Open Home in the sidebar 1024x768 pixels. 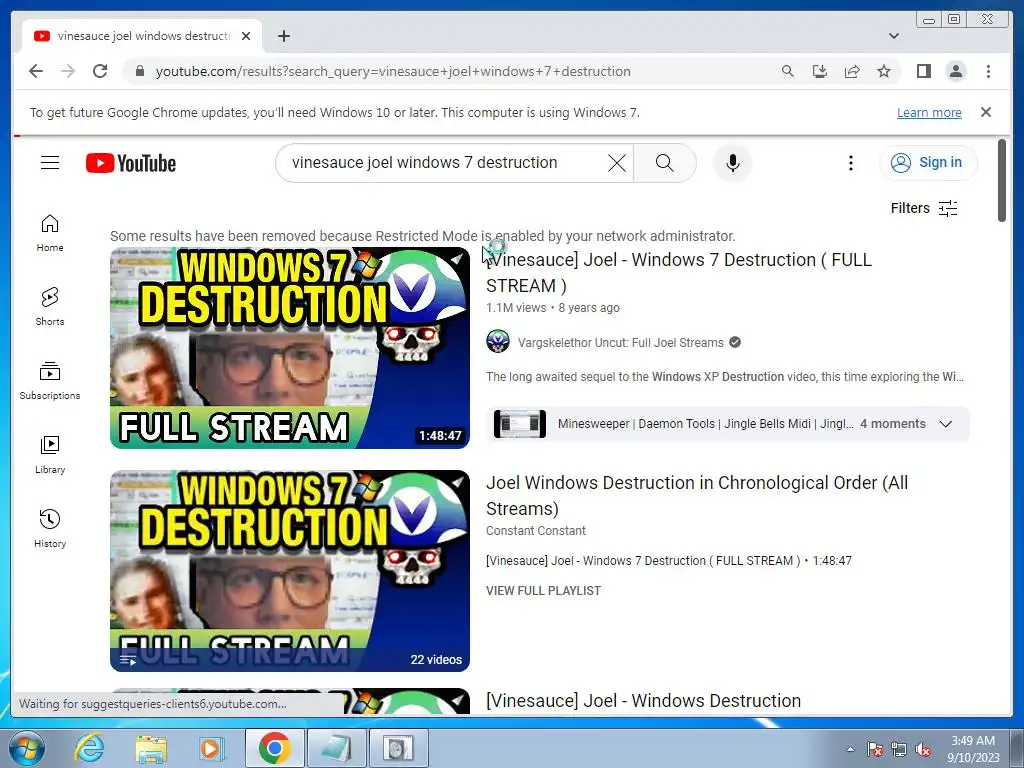pyautogui.click(x=50, y=233)
